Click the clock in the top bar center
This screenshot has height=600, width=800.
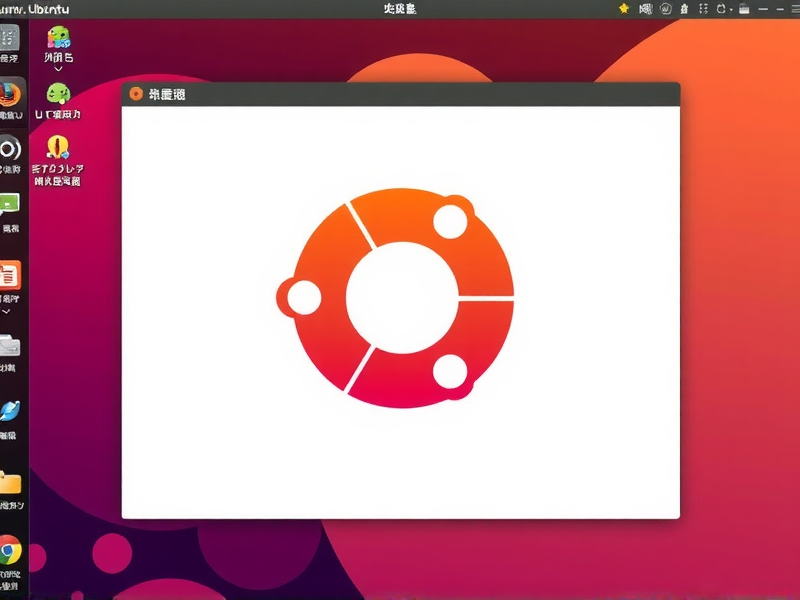click(x=398, y=8)
